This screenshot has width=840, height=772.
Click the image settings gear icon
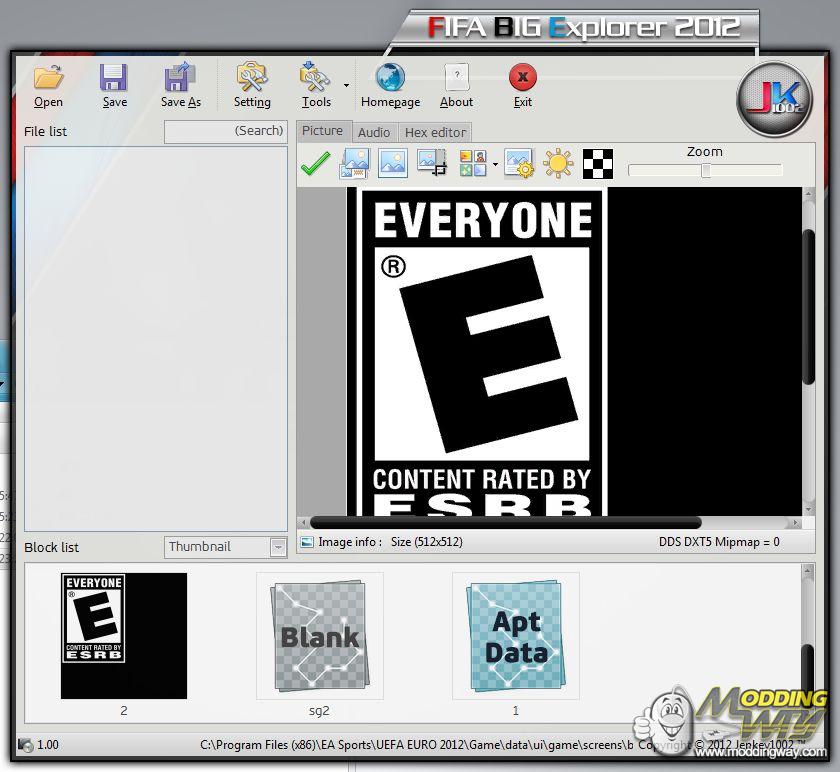click(x=519, y=164)
